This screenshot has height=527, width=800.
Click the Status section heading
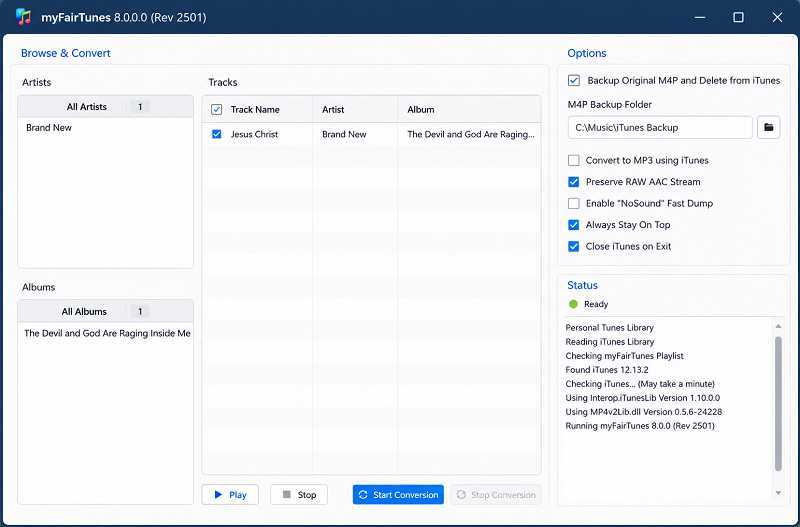[x=582, y=285]
